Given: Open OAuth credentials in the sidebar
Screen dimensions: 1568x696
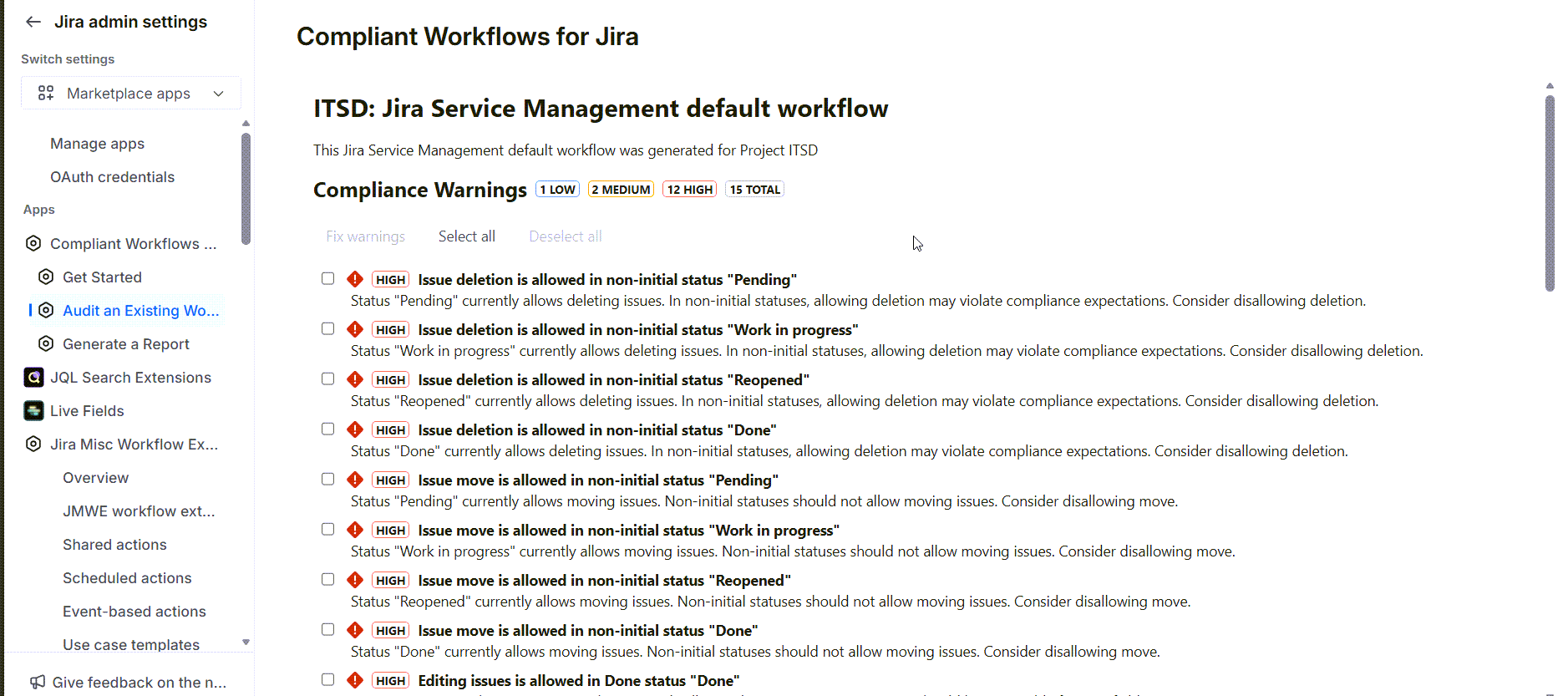Looking at the screenshot, I should pyautogui.click(x=112, y=177).
